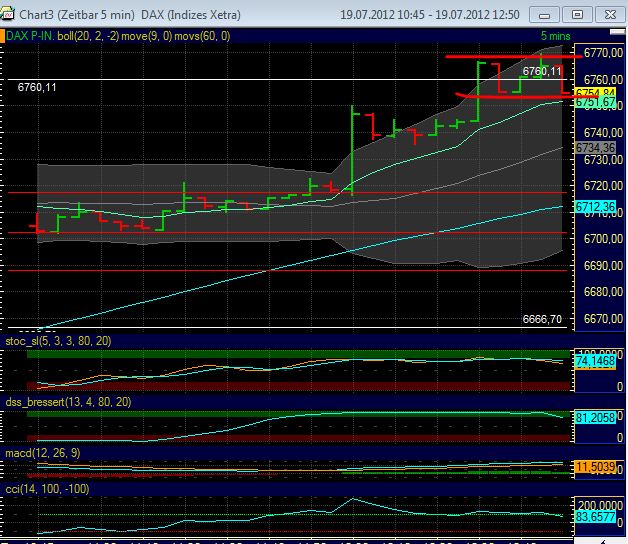
Task: Click the small white button above the price axis
Action: click(617, 32)
